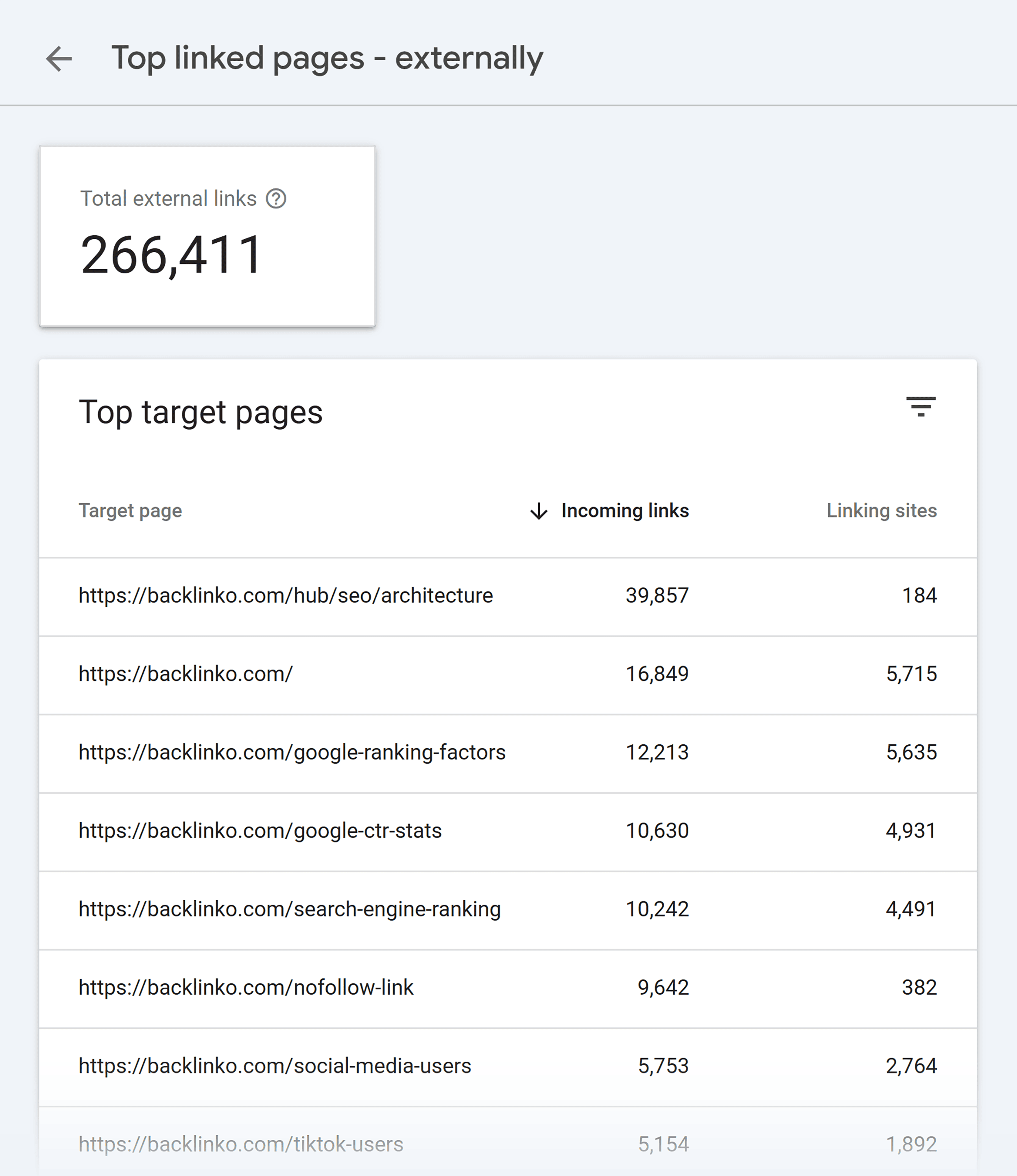The width and height of the screenshot is (1017, 1176).
Task: Open the search-engine-ranking target page row
Action: pos(508,910)
